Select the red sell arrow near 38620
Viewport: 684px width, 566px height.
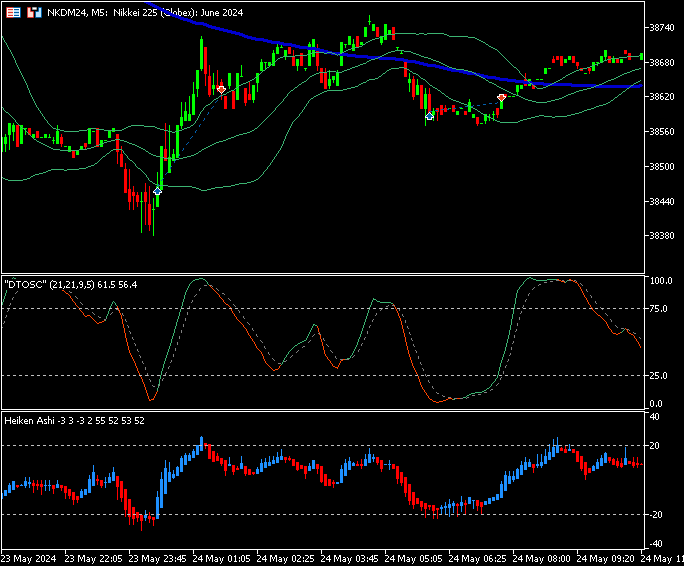(502, 97)
